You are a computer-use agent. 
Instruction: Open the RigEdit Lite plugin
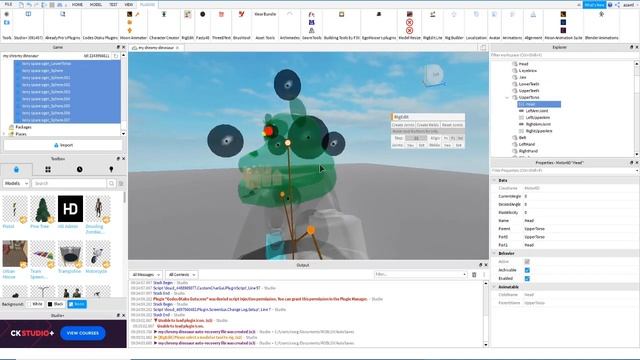[433, 14]
